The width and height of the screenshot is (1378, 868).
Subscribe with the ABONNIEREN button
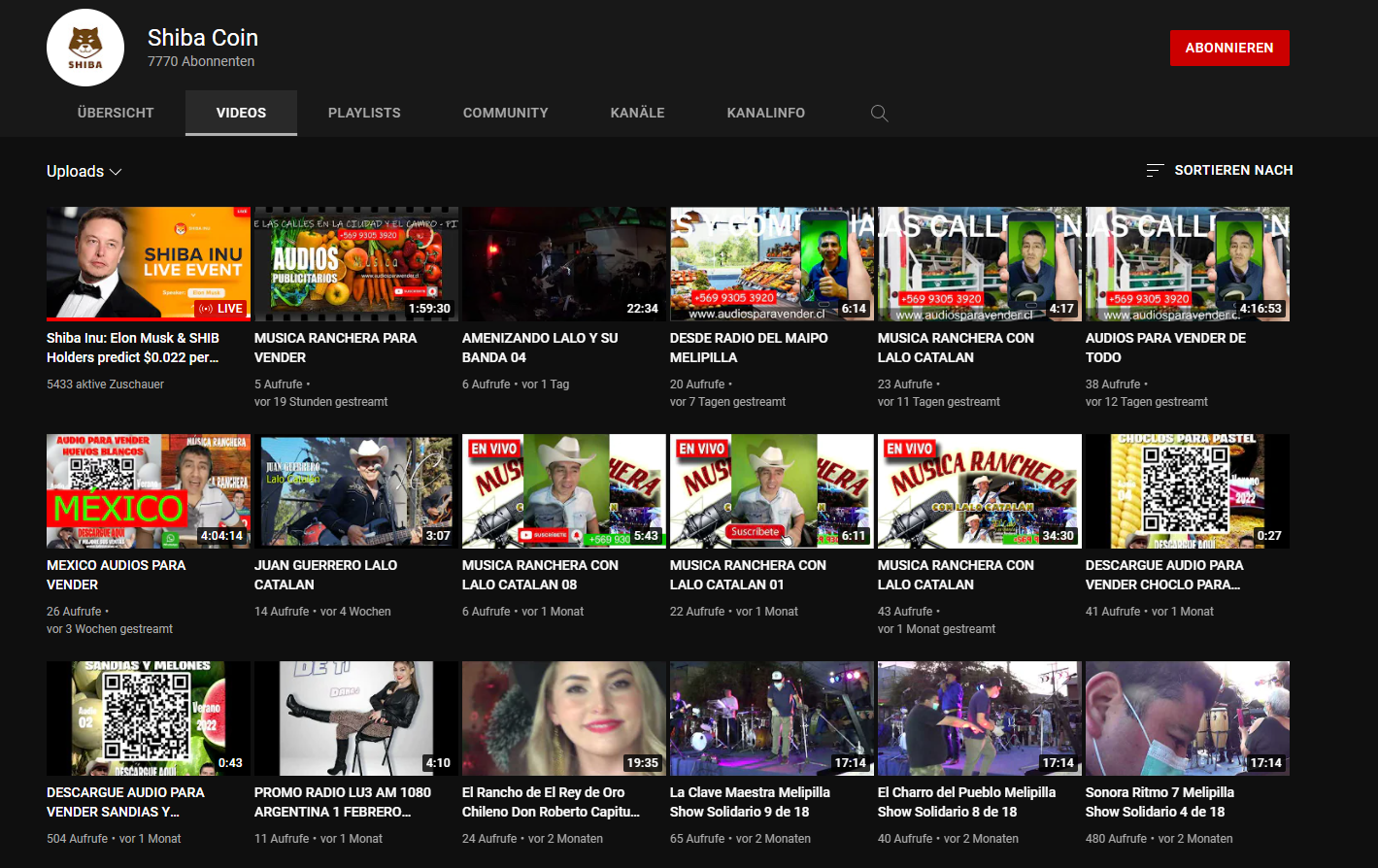tap(1229, 48)
